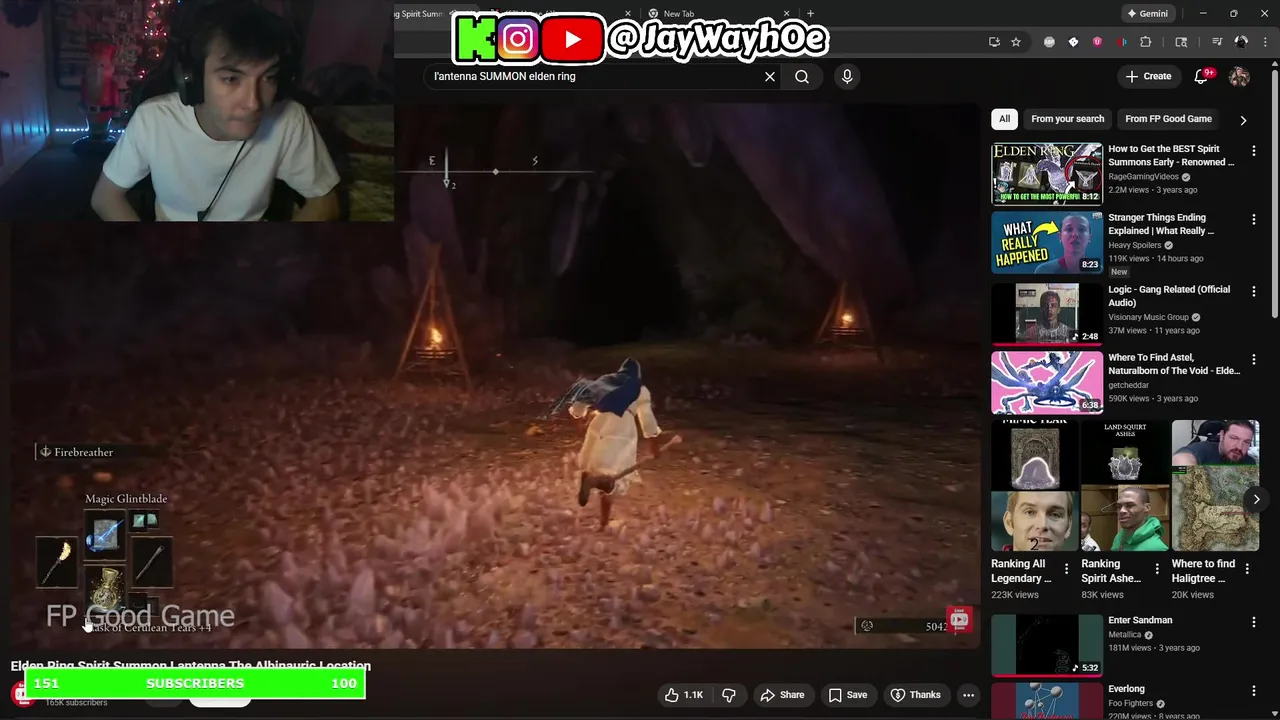Open Chrome profile avatar in toolbar
The width and height of the screenshot is (1280, 720).
(x=1241, y=42)
